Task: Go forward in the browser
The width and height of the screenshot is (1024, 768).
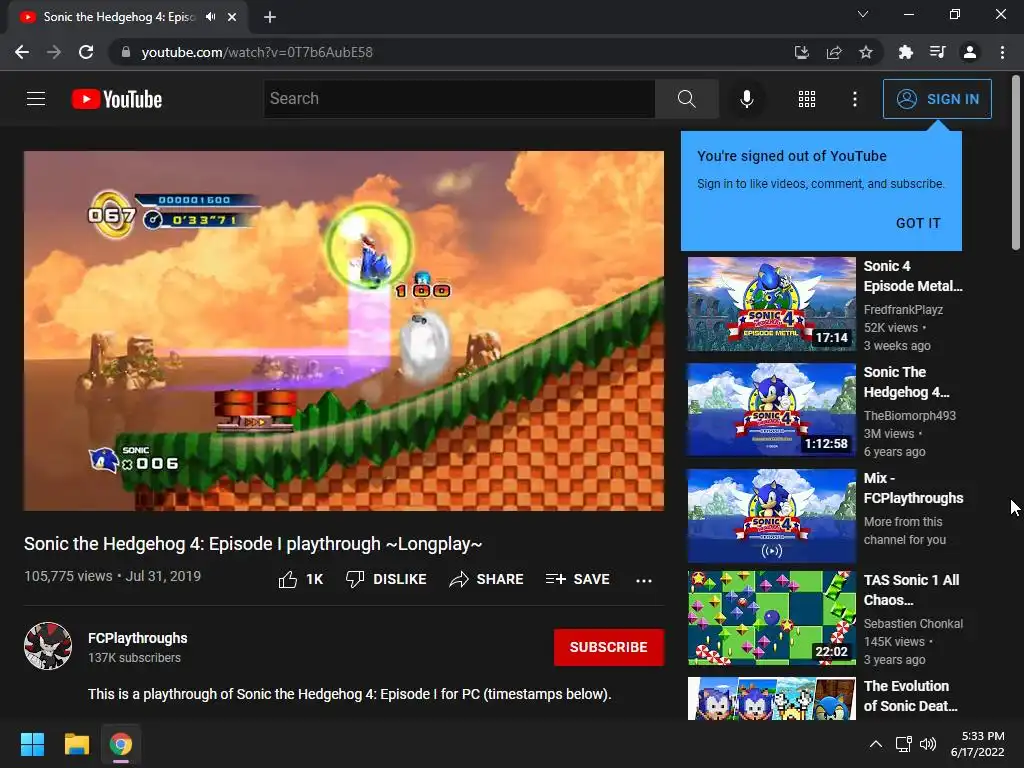Action: (54, 52)
